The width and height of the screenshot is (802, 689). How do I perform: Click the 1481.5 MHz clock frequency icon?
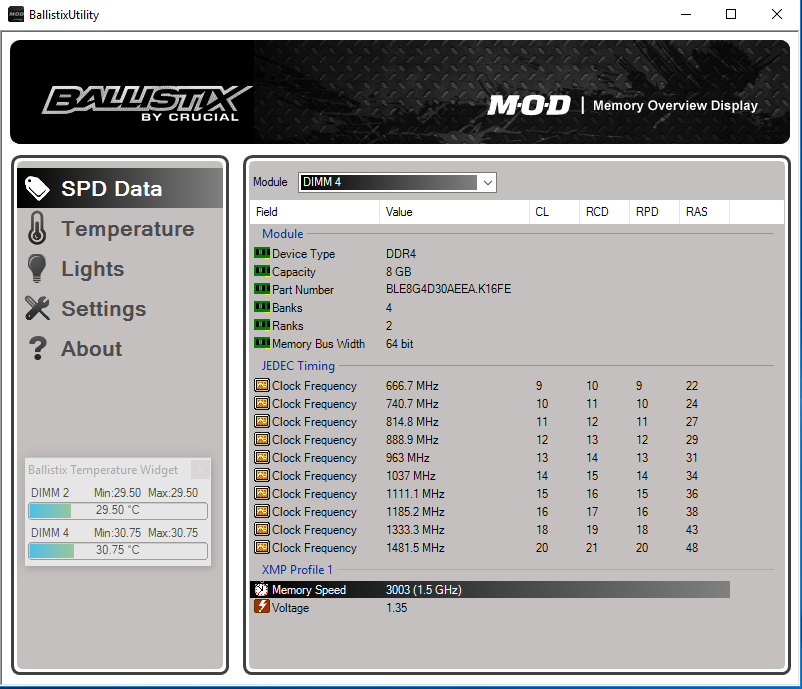click(262, 547)
